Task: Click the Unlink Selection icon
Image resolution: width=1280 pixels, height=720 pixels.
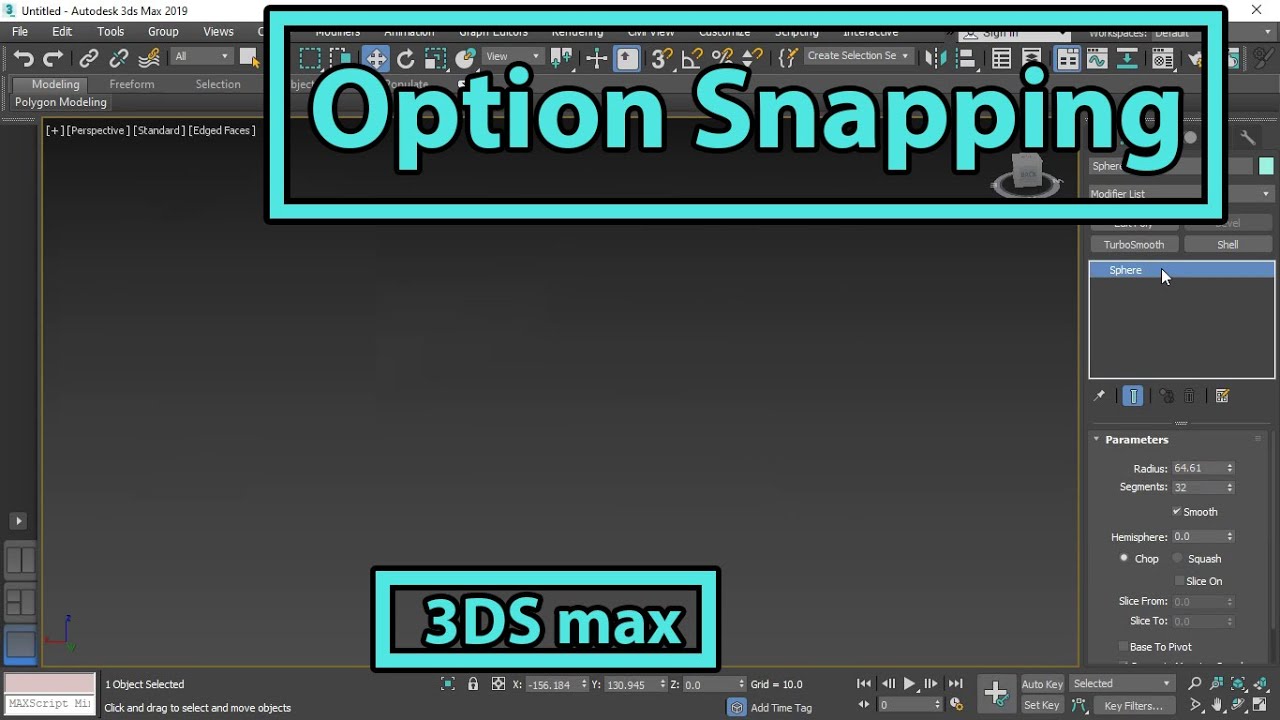Action: coord(119,58)
